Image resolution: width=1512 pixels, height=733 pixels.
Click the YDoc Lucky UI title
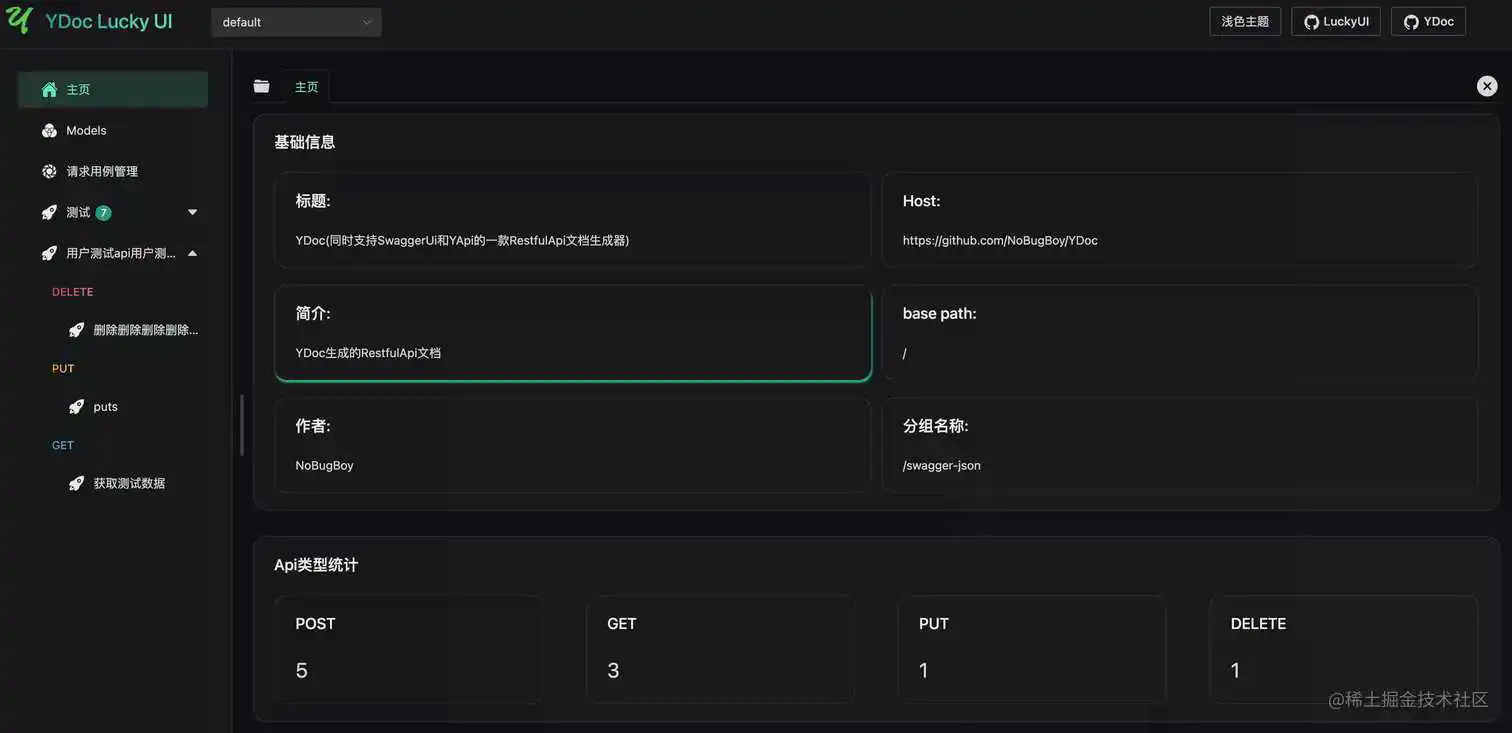coord(109,21)
